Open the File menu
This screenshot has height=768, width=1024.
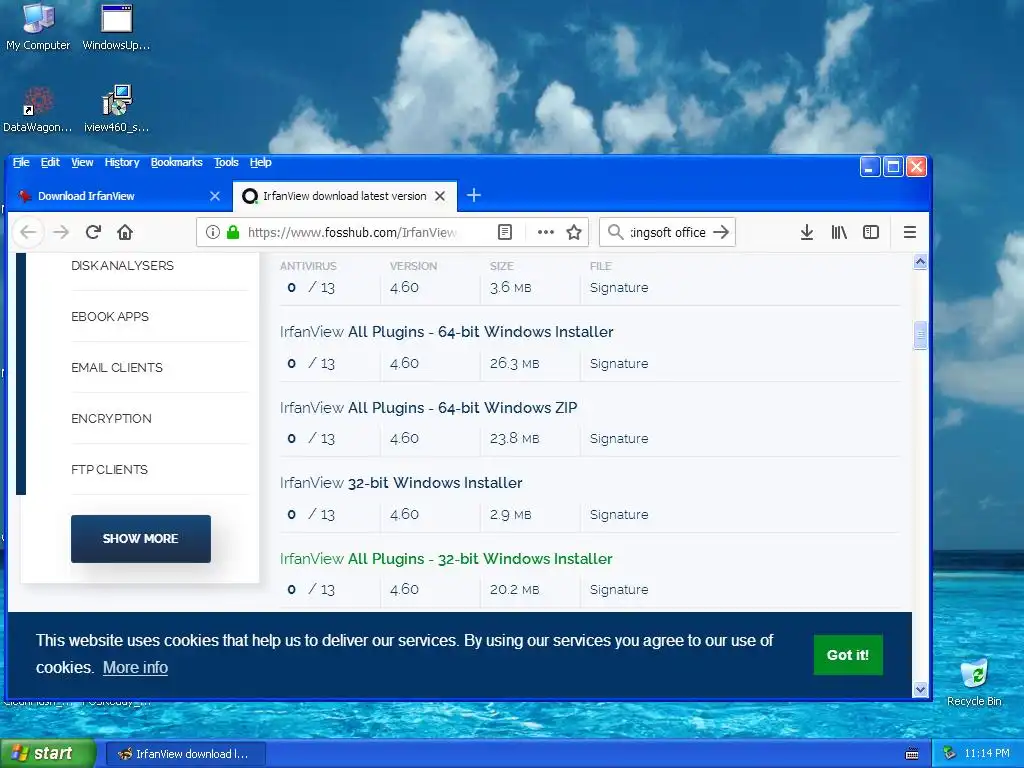coord(21,162)
